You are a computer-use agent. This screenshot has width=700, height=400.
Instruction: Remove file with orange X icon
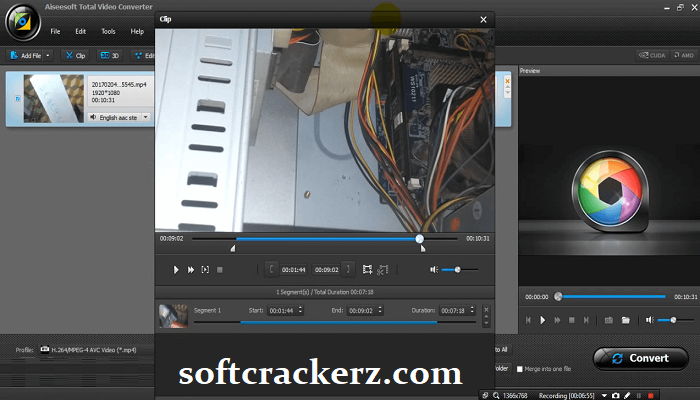507,81
